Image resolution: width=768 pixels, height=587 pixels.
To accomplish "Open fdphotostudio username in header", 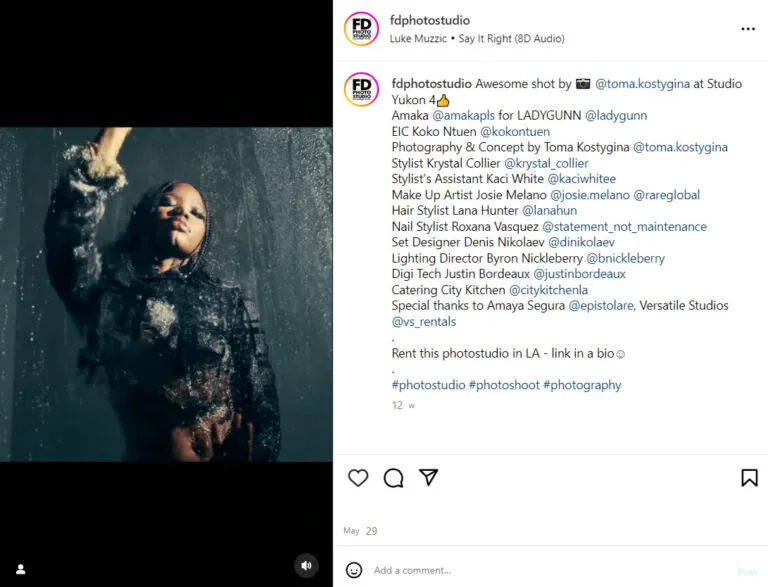I will click(x=430, y=21).
